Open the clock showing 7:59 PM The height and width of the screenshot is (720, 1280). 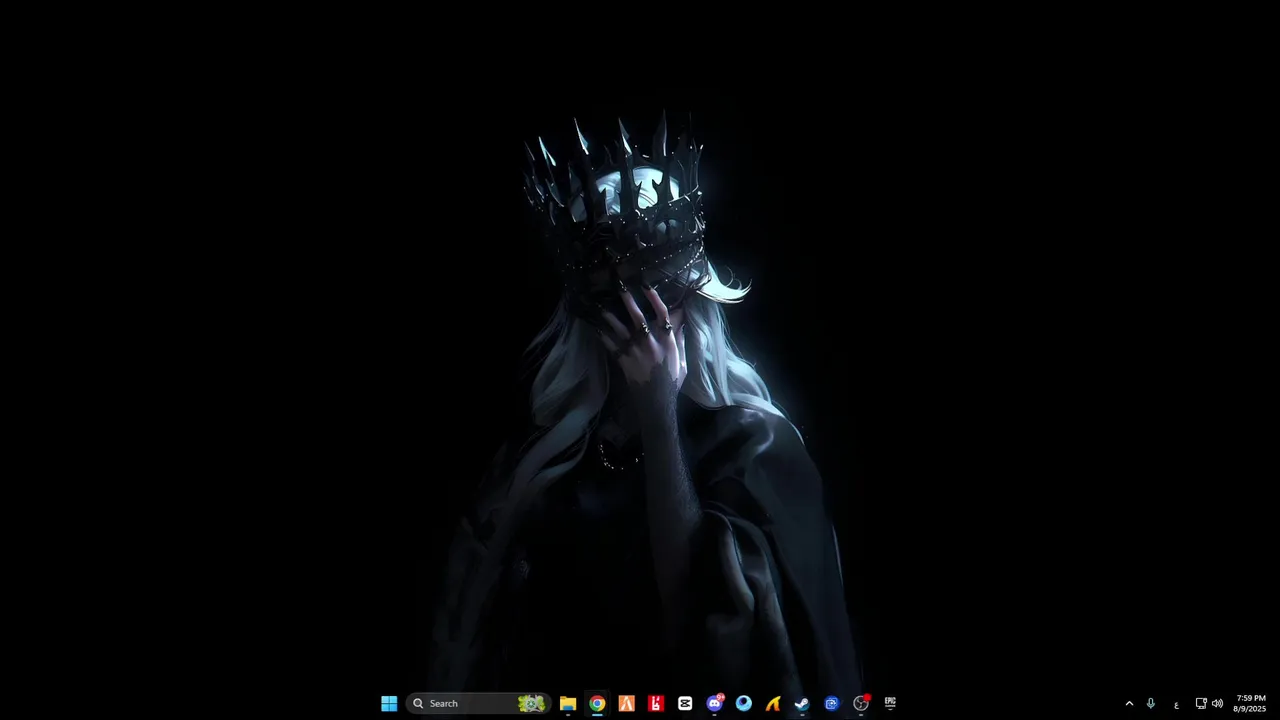pos(1251,703)
